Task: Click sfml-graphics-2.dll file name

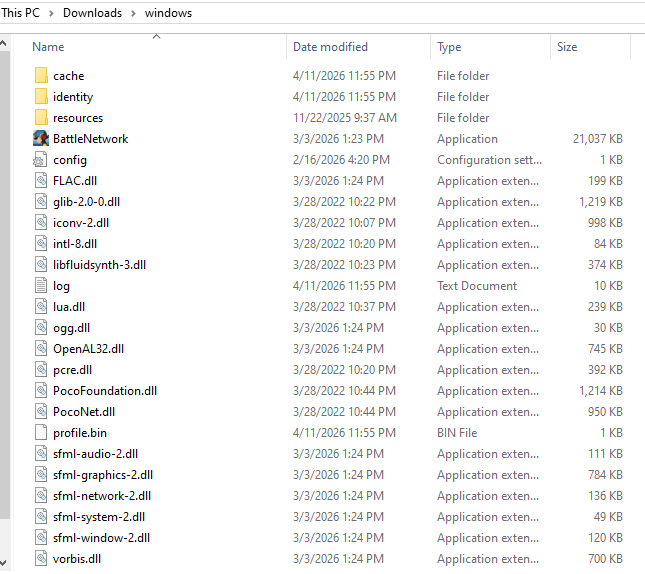Action: pyautogui.click(x=103, y=474)
